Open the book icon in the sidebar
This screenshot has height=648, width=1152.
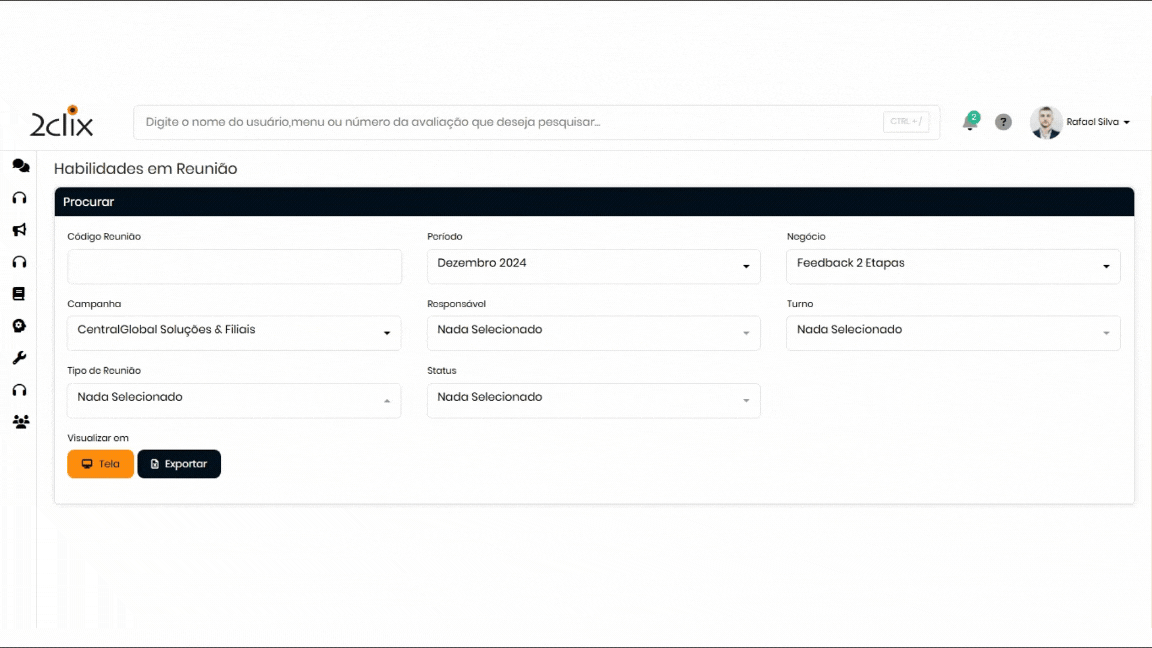(x=19, y=294)
